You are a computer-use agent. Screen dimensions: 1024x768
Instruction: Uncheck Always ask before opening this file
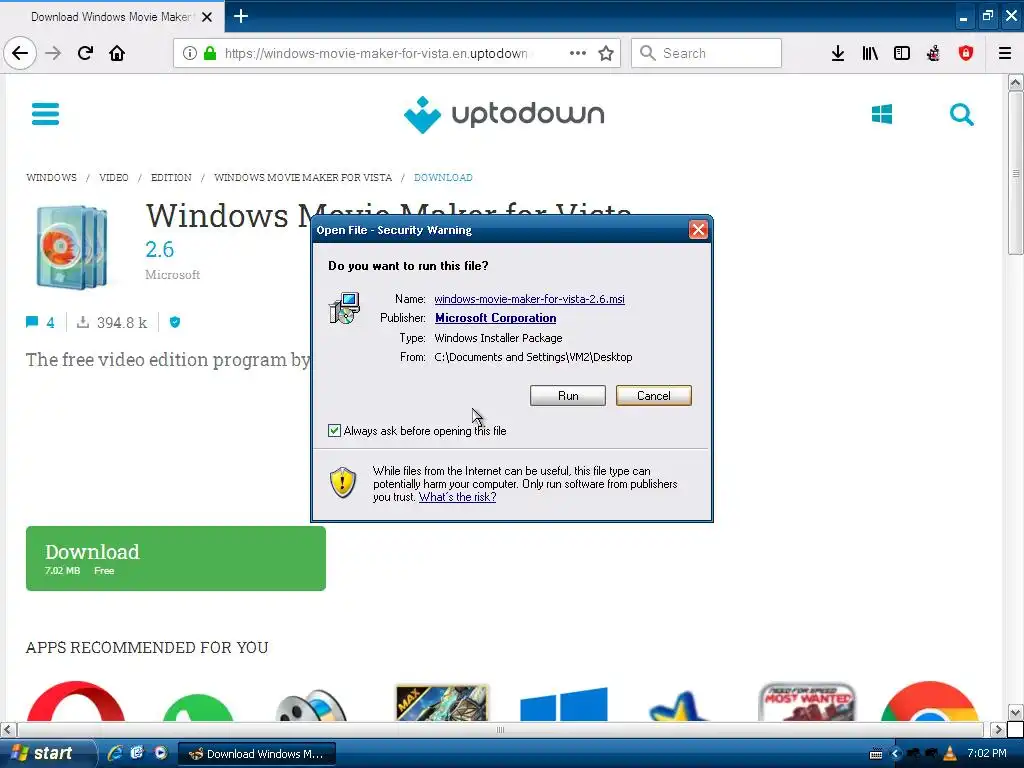tap(334, 430)
